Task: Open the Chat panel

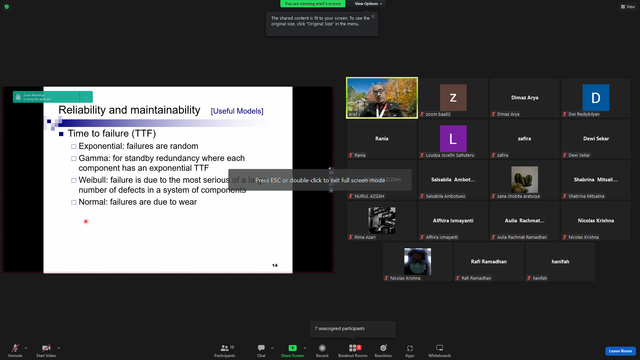Action: tap(261, 350)
